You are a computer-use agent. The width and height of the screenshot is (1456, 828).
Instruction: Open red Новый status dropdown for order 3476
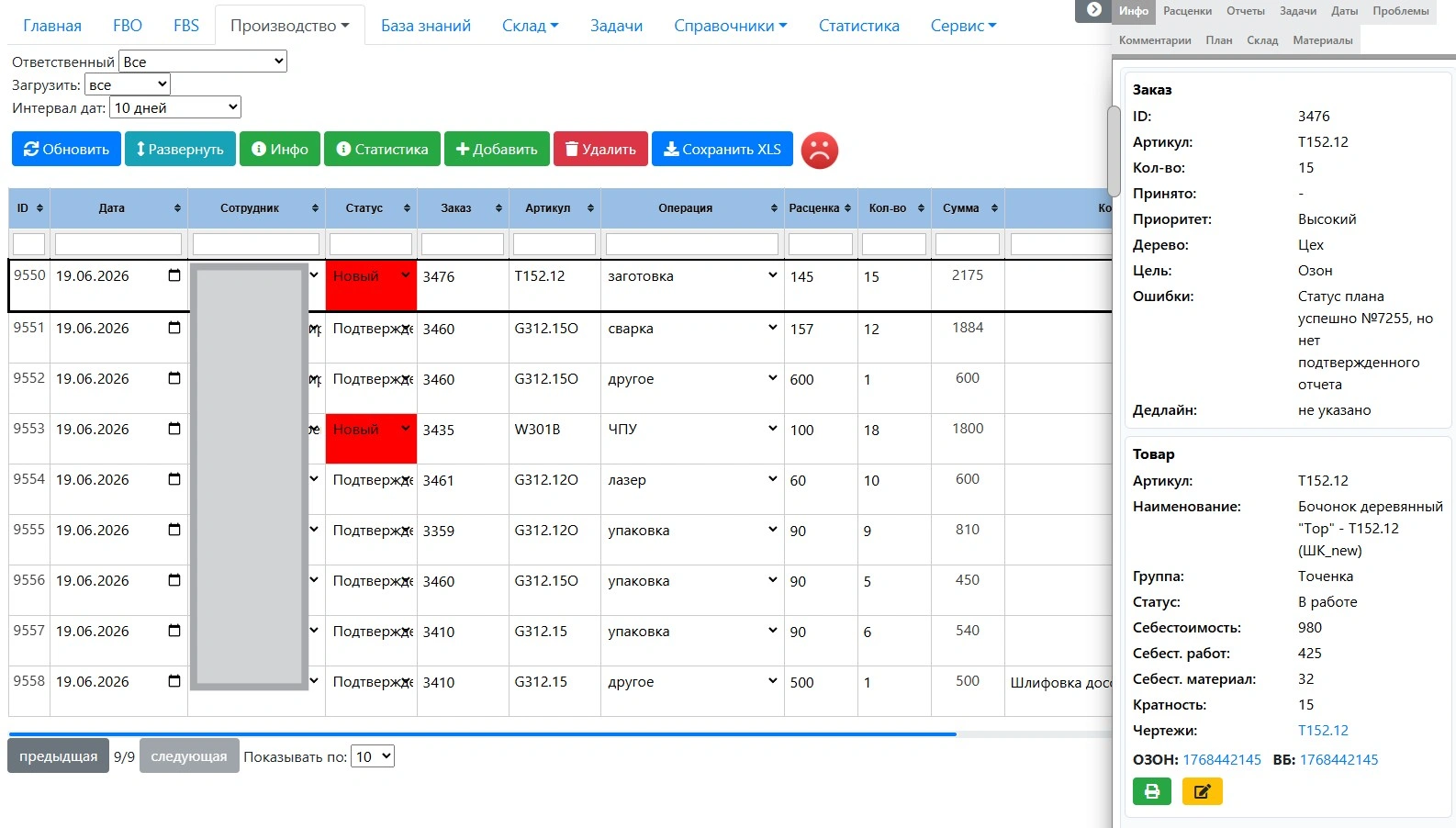pos(371,276)
